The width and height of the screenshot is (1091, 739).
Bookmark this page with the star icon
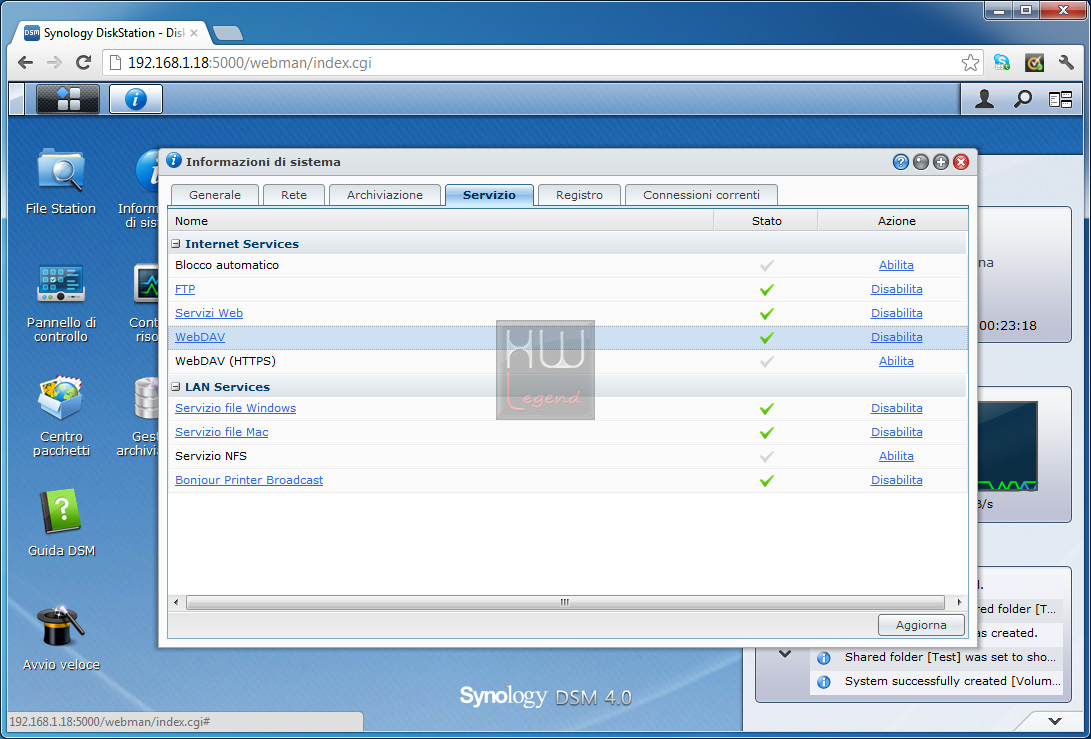tap(970, 63)
